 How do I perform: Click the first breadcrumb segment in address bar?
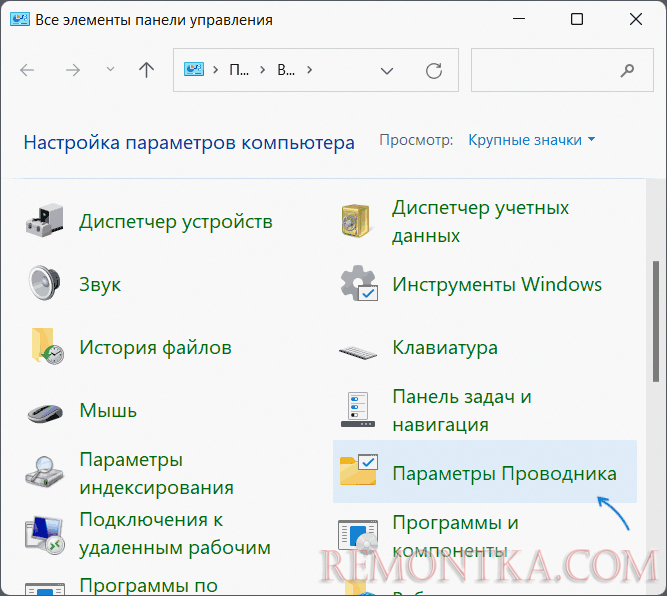click(x=239, y=70)
